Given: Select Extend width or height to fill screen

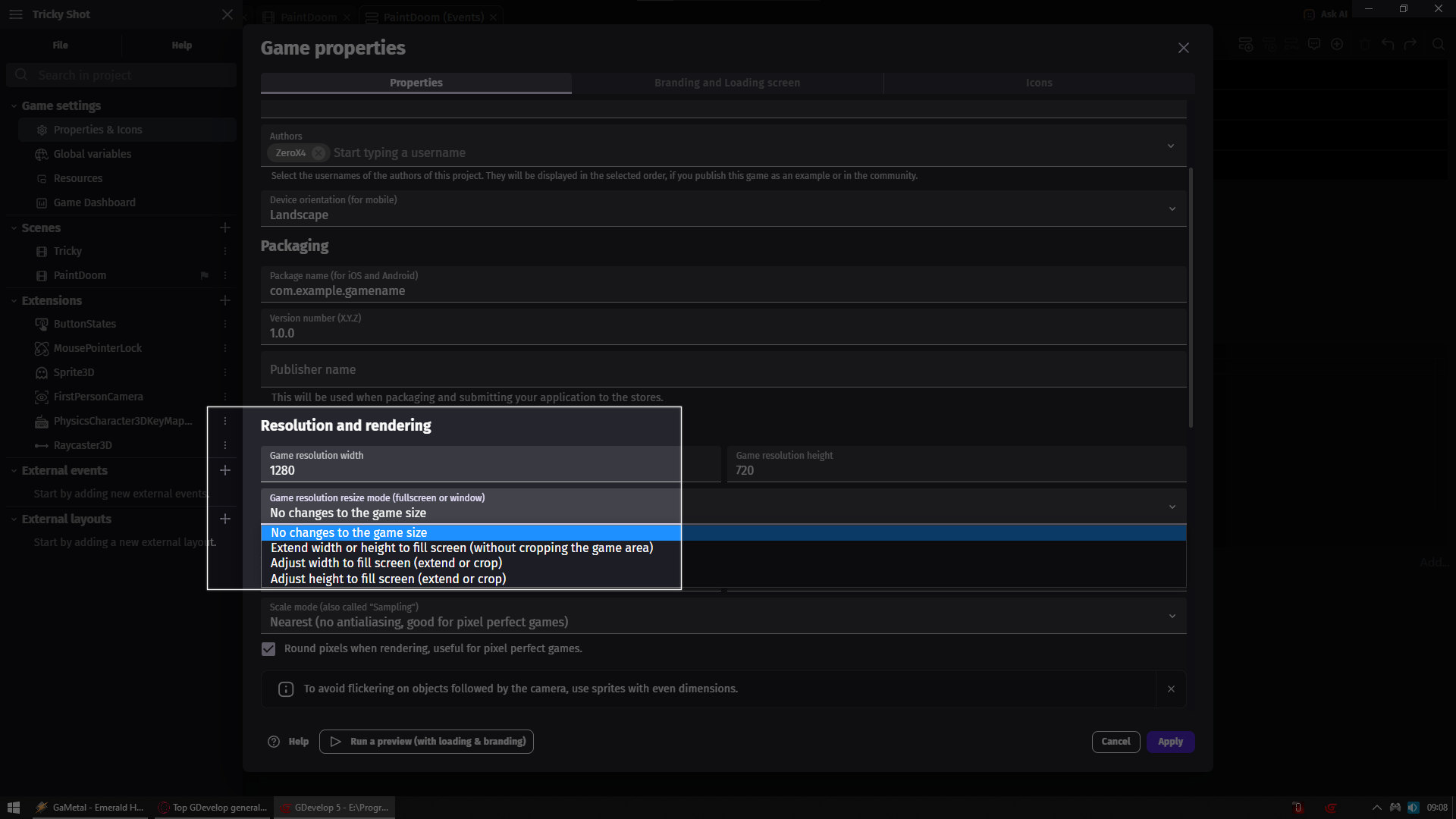Looking at the screenshot, I should pyautogui.click(x=461, y=548).
